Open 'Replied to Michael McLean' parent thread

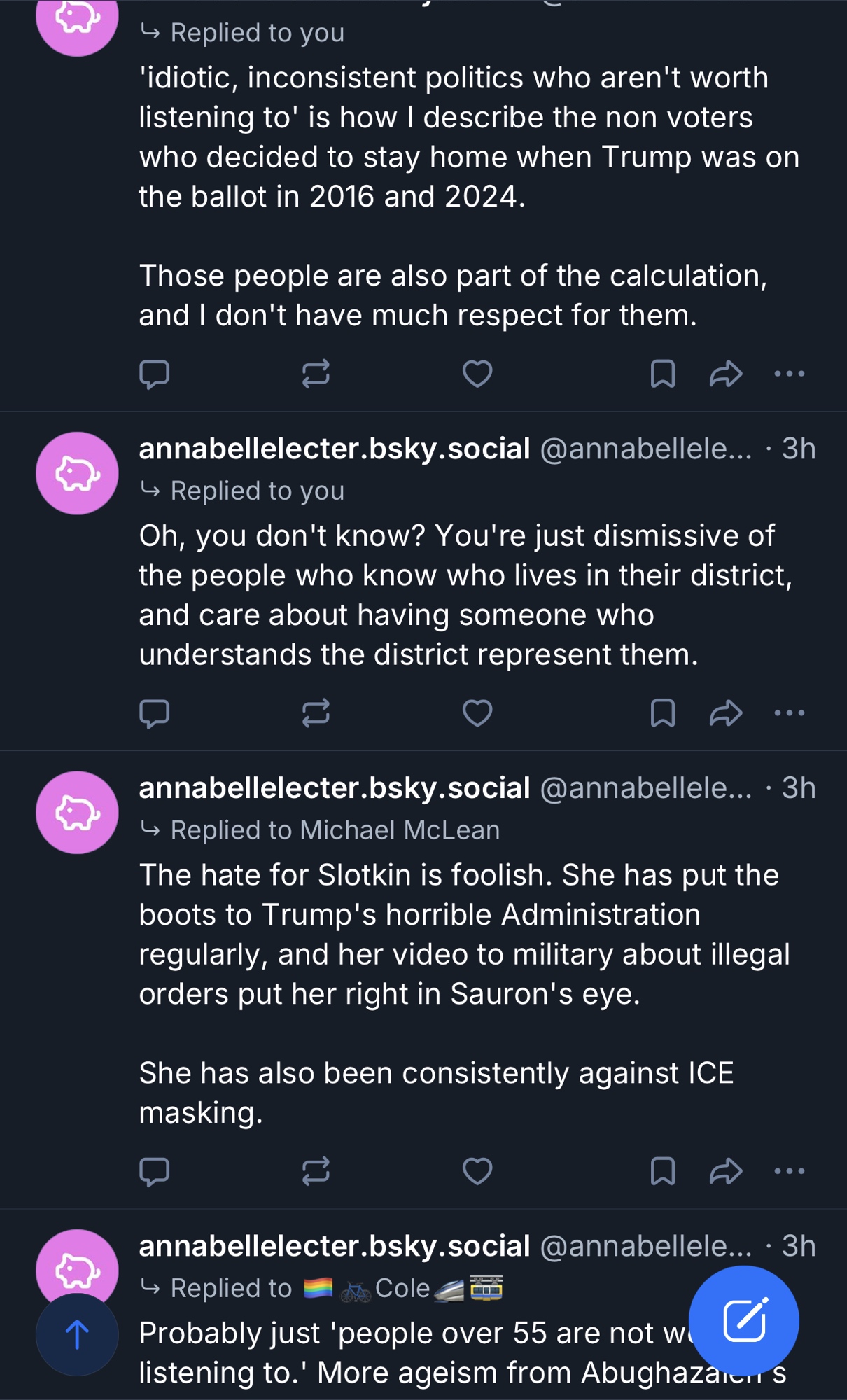click(335, 830)
